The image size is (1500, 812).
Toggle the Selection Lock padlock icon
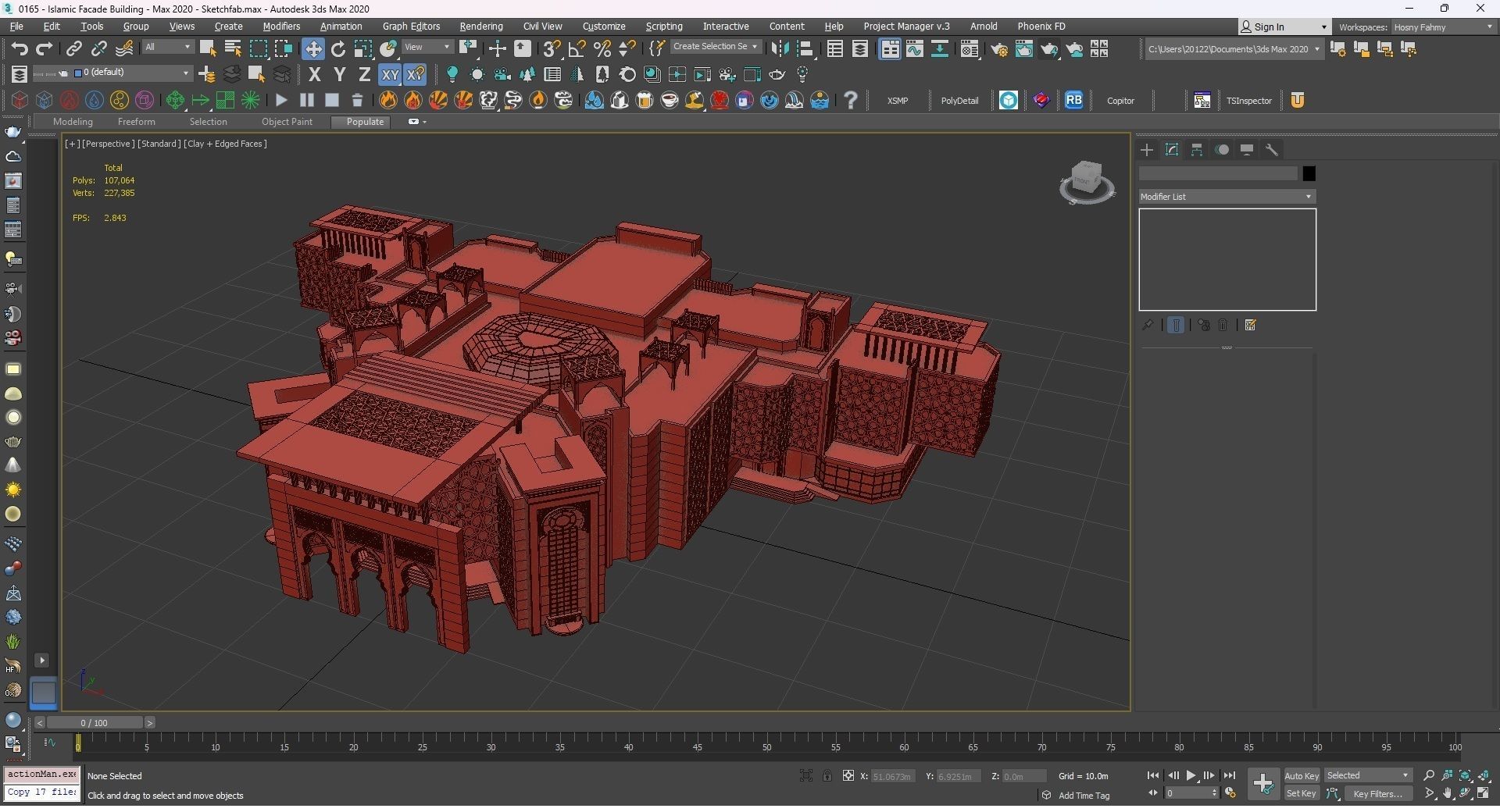coord(827,775)
